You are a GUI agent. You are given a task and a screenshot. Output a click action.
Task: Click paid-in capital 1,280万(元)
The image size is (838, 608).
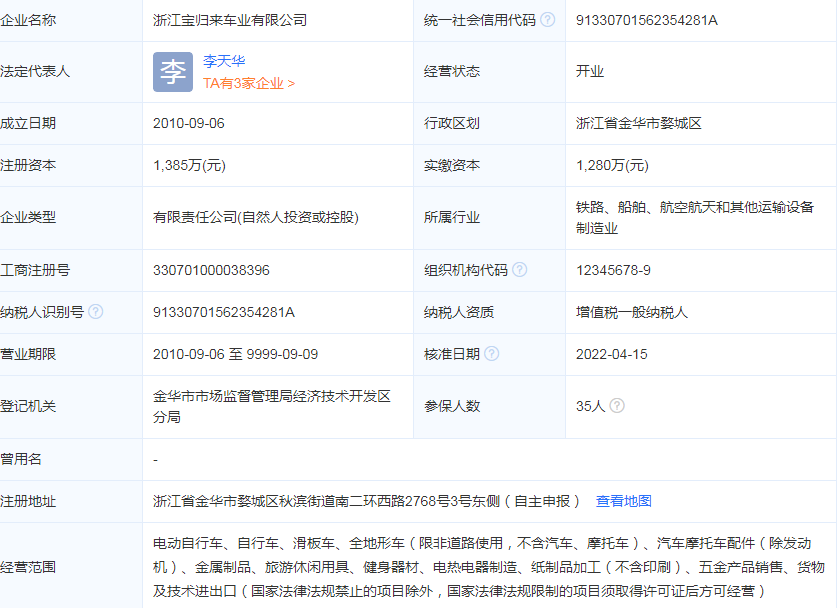[612, 165]
